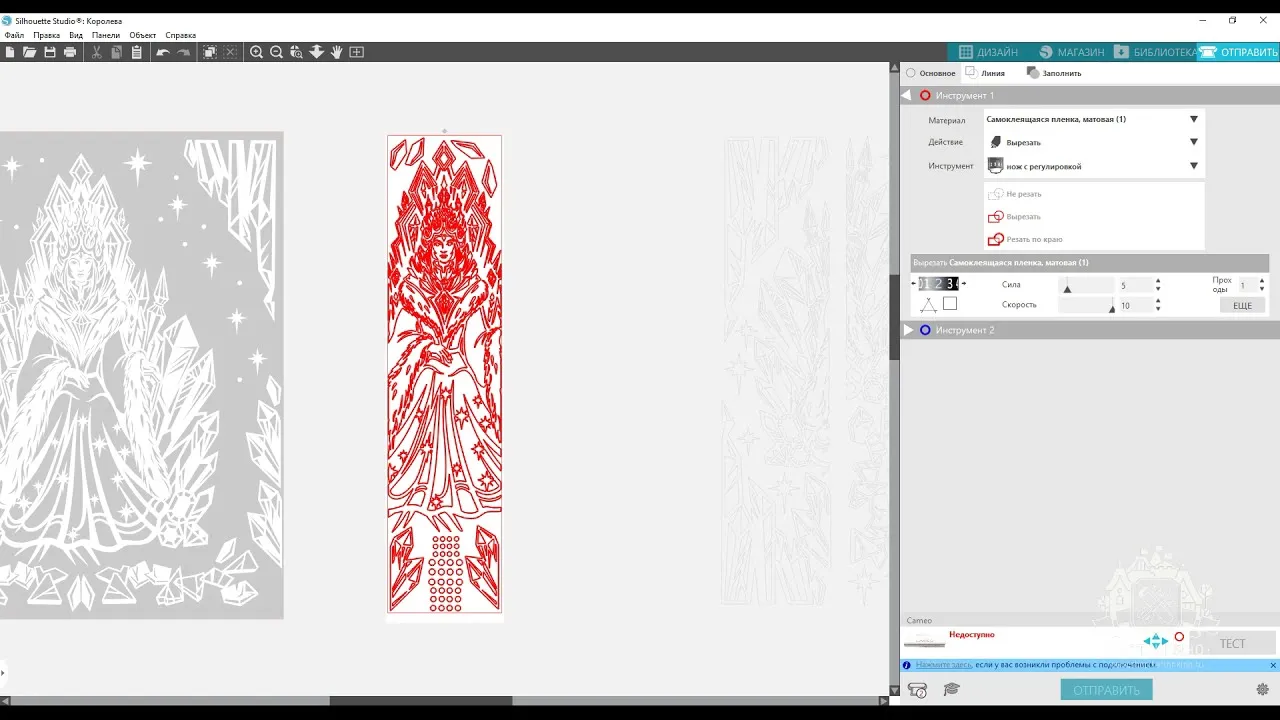1280x720 pixels.
Task: Open the Материал dropdown
Action: pyautogui.click(x=1094, y=119)
